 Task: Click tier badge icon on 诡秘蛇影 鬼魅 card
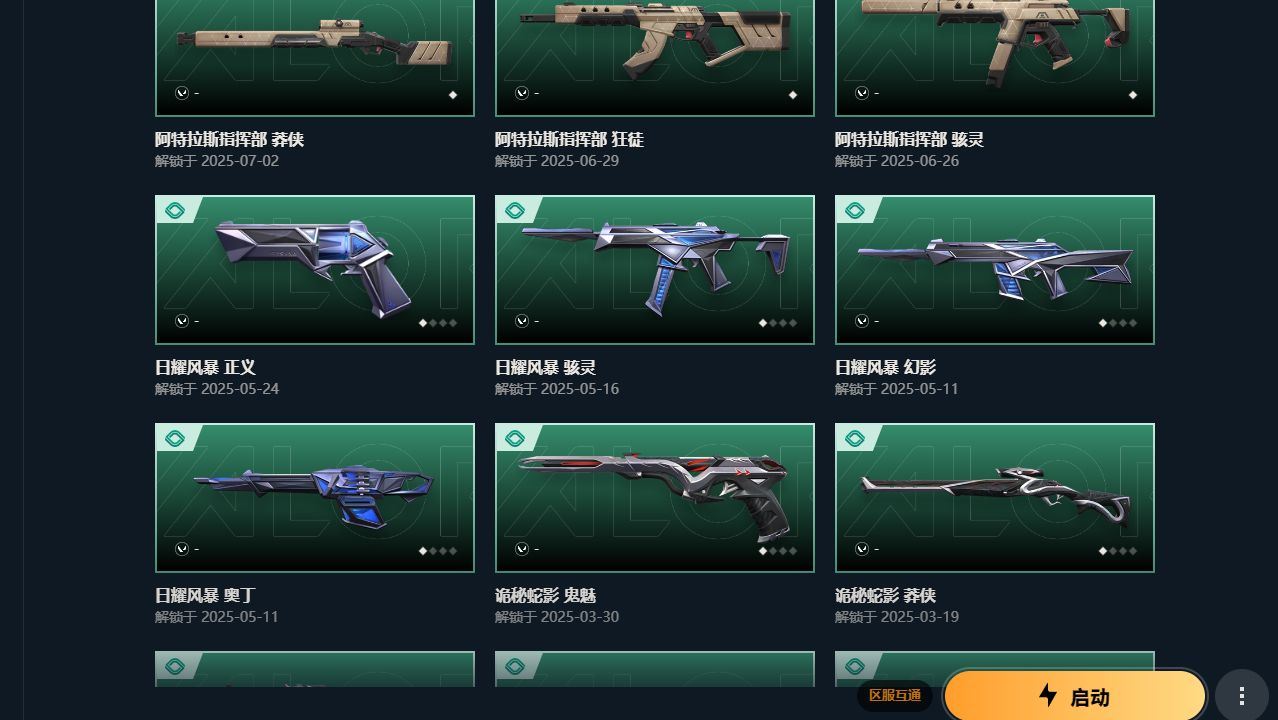pyautogui.click(x=515, y=439)
